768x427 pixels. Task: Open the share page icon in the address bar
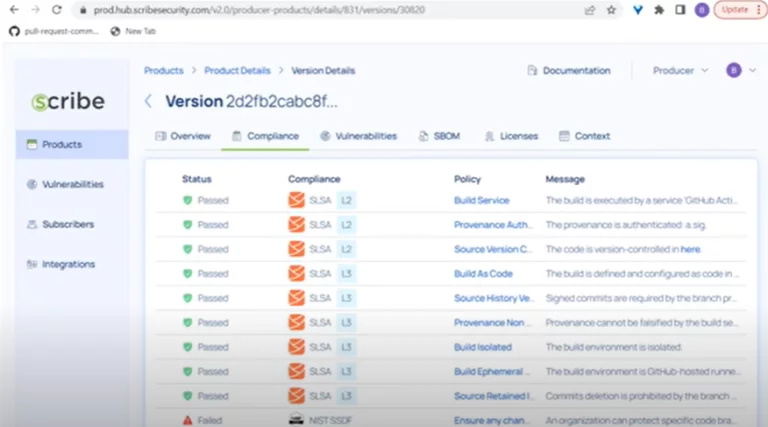coord(590,10)
